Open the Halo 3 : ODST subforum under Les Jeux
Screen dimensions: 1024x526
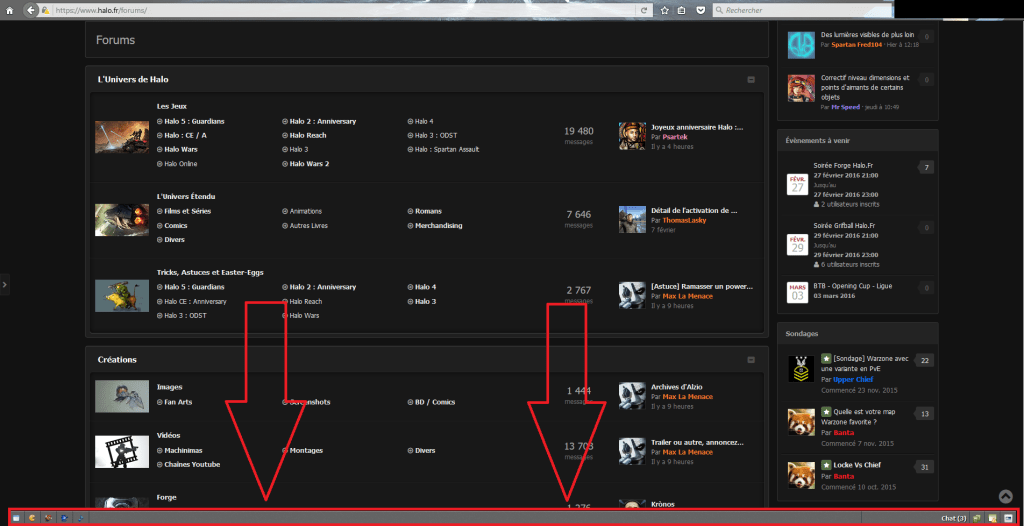click(436, 135)
